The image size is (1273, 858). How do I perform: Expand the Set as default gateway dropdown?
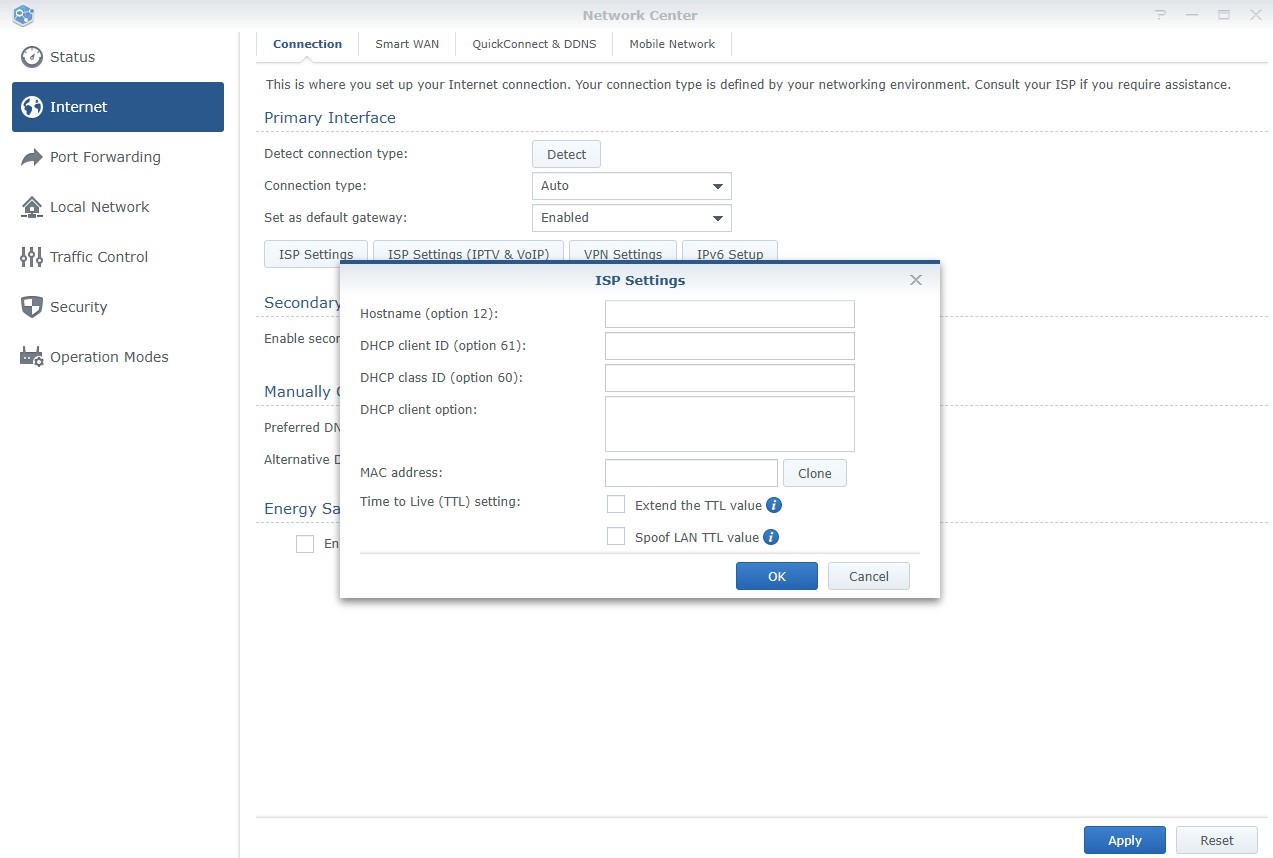(x=631, y=218)
